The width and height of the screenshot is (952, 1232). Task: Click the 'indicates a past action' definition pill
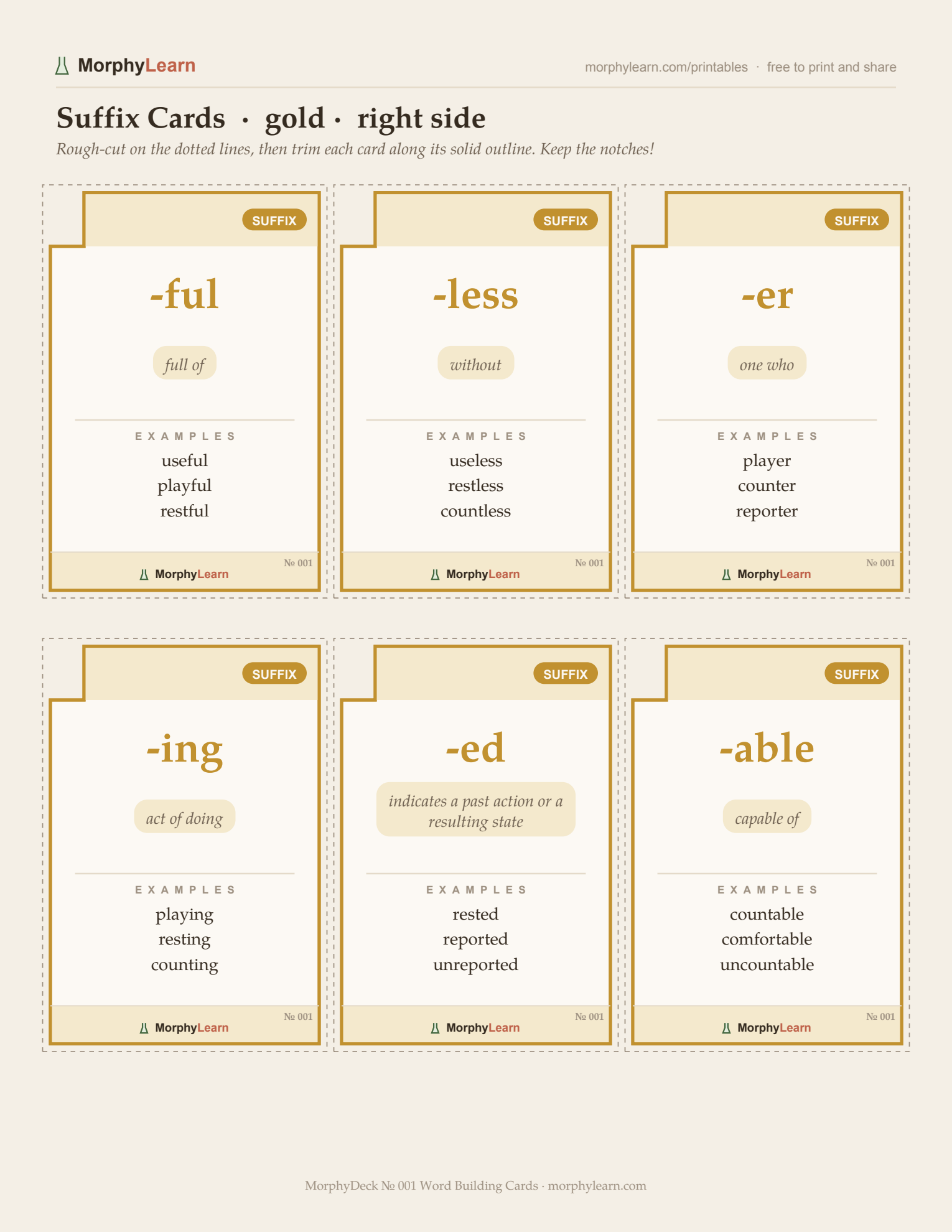tap(476, 810)
